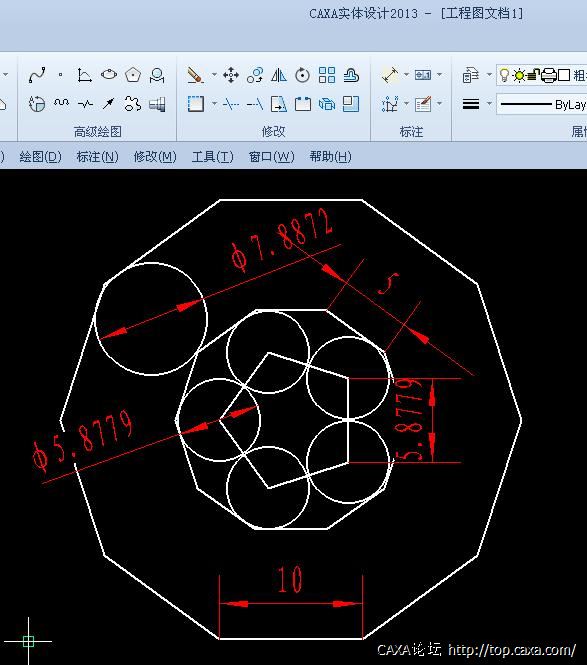The height and width of the screenshot is (665, 587).
Task: Click the dashed rectangle Trim tool
Action: 196,103
